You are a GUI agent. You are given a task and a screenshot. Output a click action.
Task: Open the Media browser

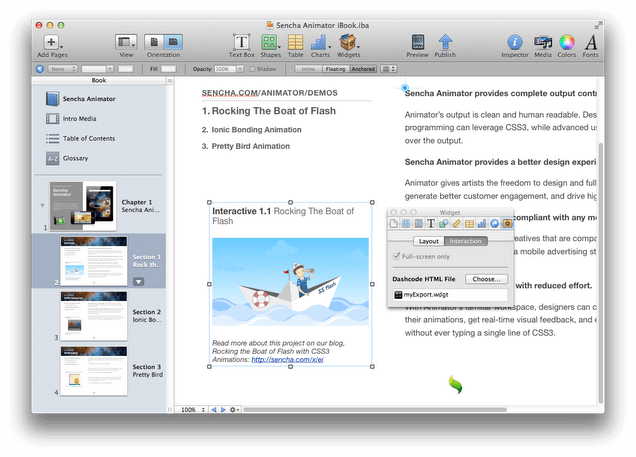pos(543,42)
